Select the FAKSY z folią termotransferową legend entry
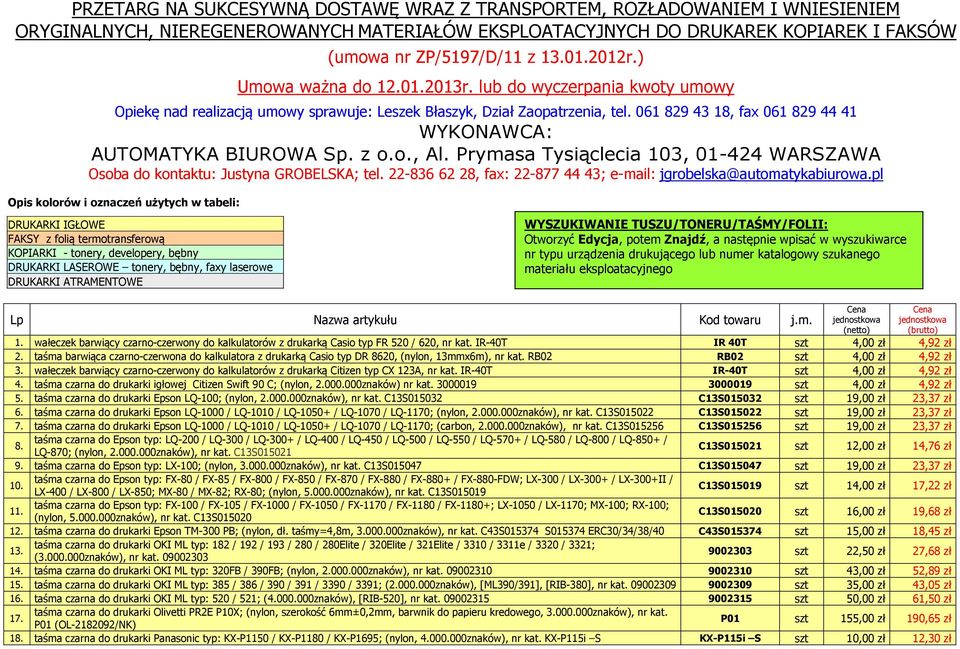This screenshot has height=649, width=960. coord(146,239)
